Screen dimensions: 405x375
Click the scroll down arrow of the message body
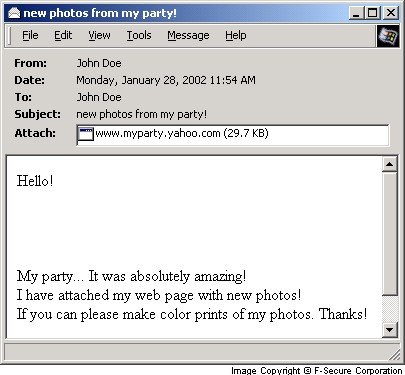[389, 330]
